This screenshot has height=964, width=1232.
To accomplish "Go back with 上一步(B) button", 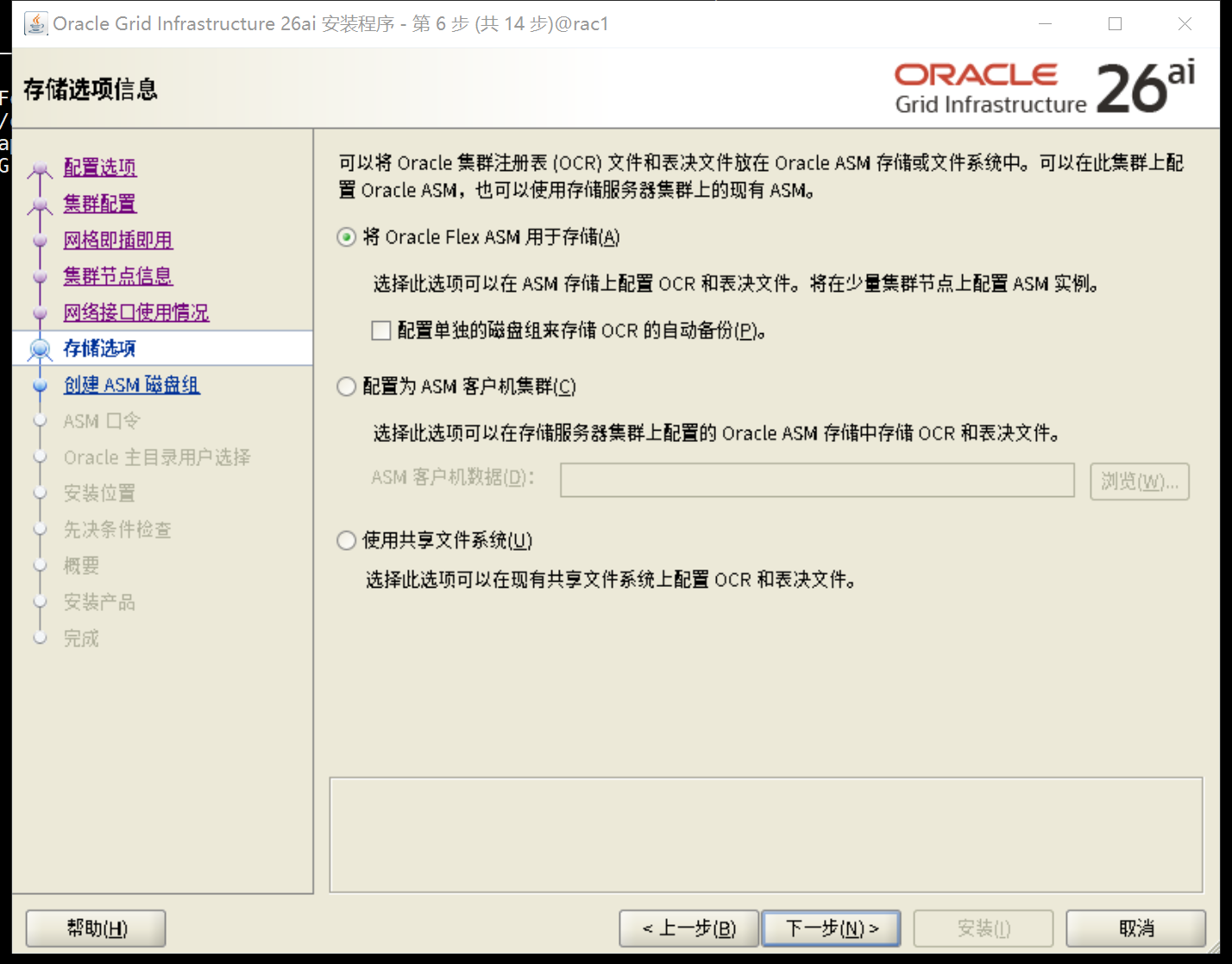I will point(688,929).
